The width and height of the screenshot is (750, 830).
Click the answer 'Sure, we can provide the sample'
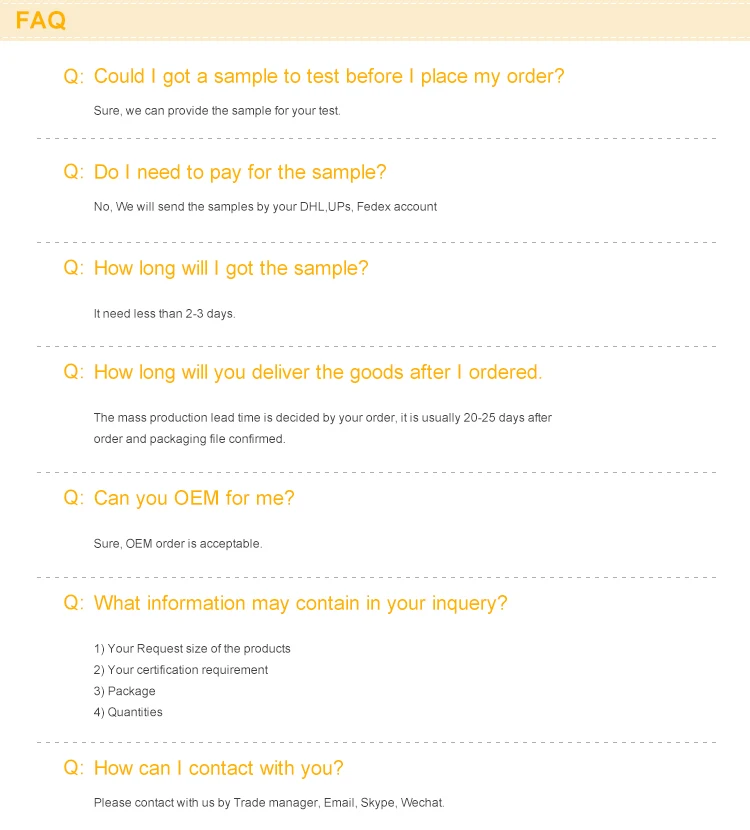coord(217,110)
